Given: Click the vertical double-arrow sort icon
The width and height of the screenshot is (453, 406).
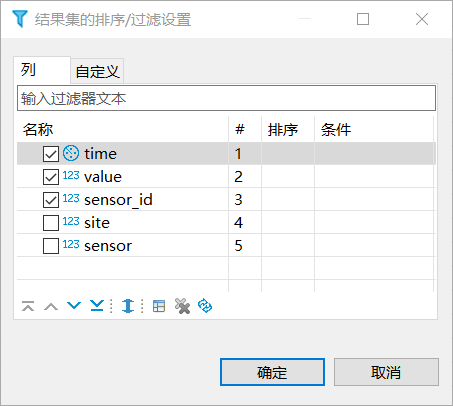Looking at the screenshot, I should pyautogui.click(x=128, y=306).
